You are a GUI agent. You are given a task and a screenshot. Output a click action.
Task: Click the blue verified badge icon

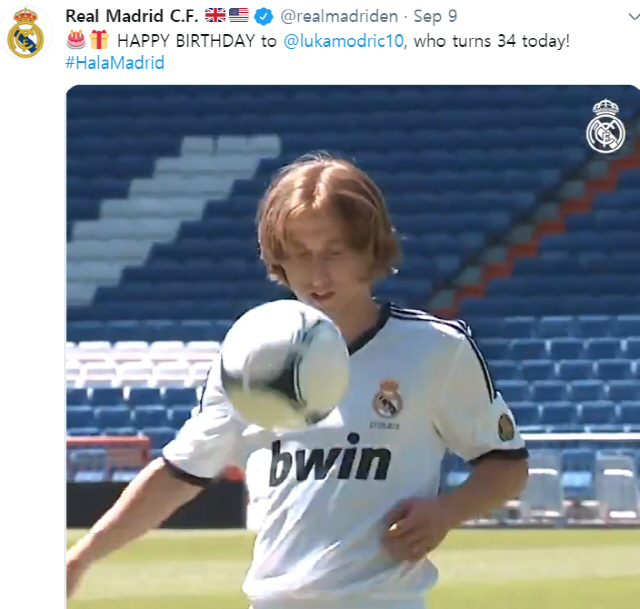pos(264,16)
